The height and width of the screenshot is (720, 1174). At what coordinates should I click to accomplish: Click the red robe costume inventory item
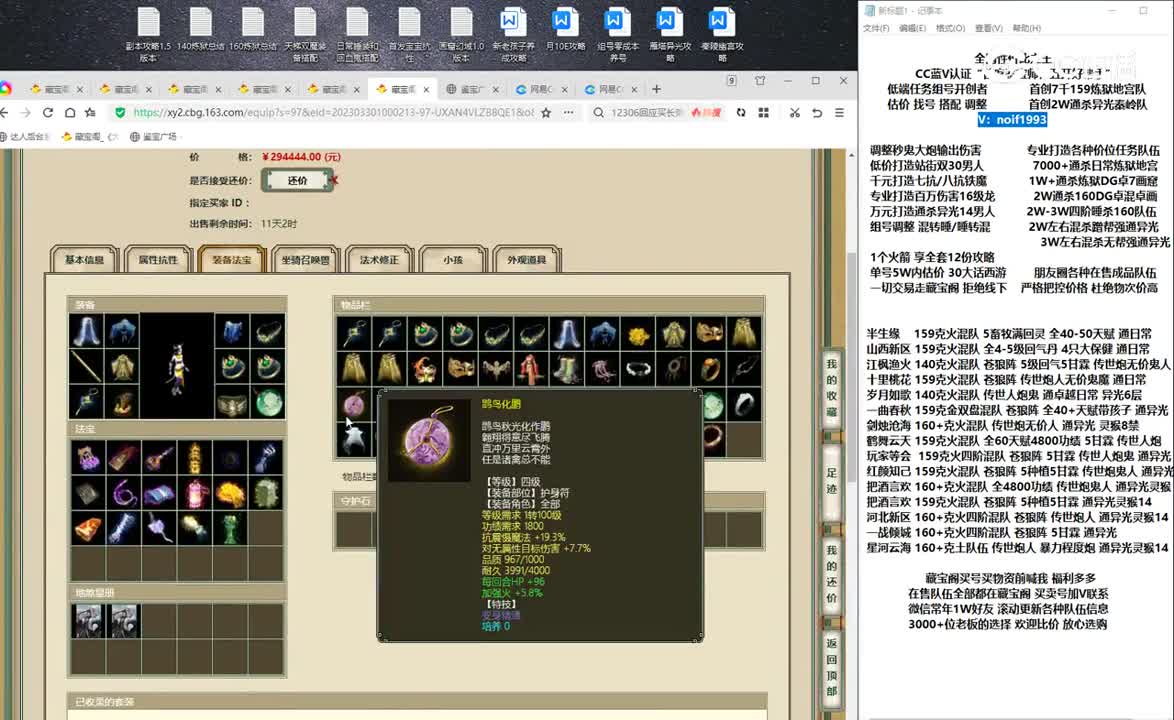(x=531, y=368)
